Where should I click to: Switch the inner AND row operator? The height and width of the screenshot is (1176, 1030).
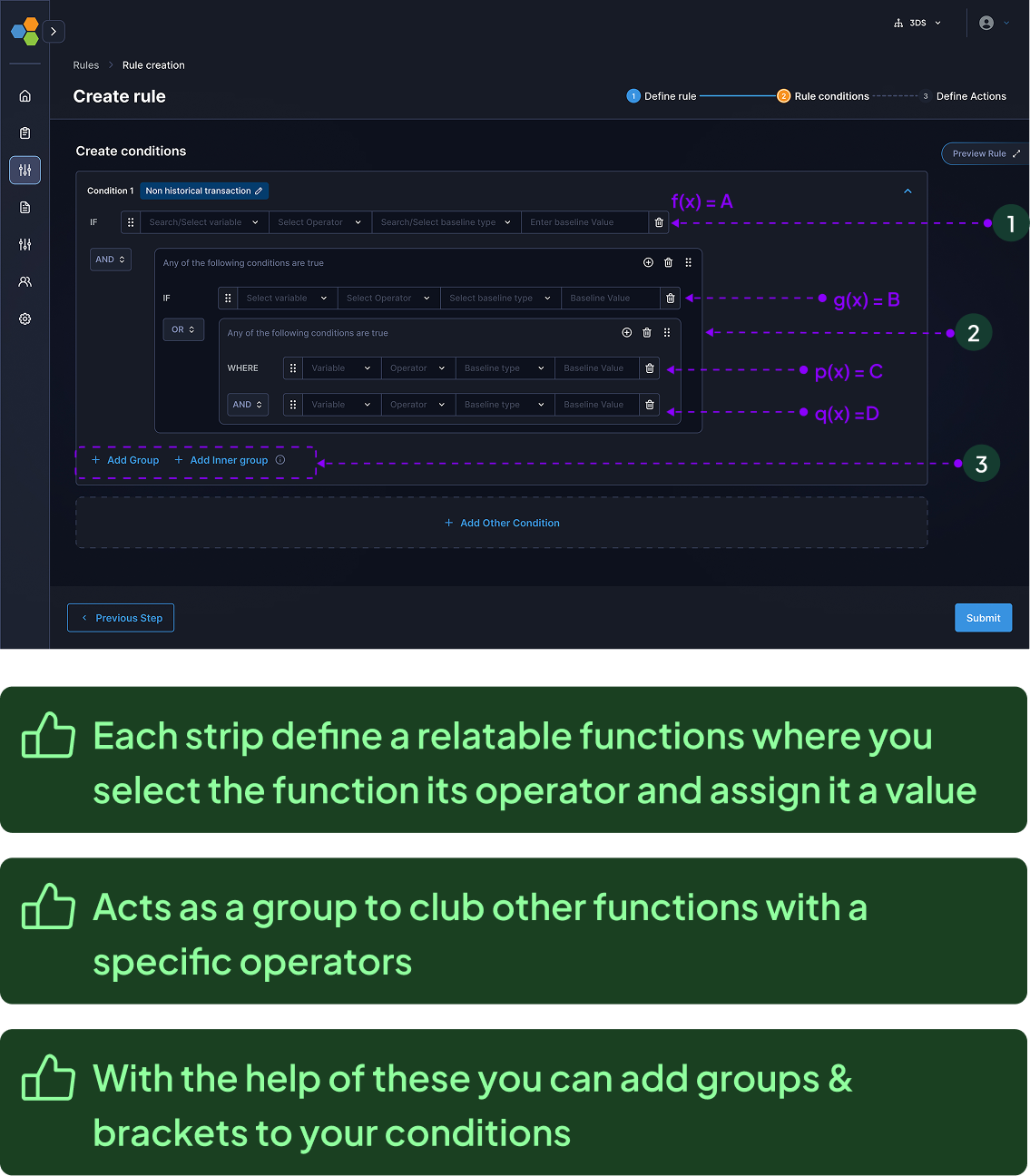tap(247, 405)
